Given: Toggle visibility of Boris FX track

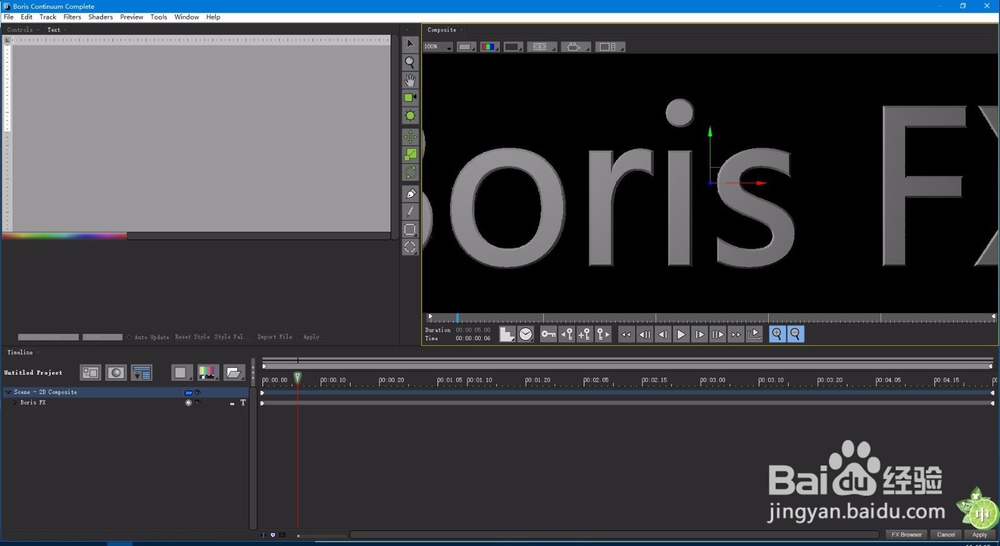Looking at the screenshot, I should point(198,402).
